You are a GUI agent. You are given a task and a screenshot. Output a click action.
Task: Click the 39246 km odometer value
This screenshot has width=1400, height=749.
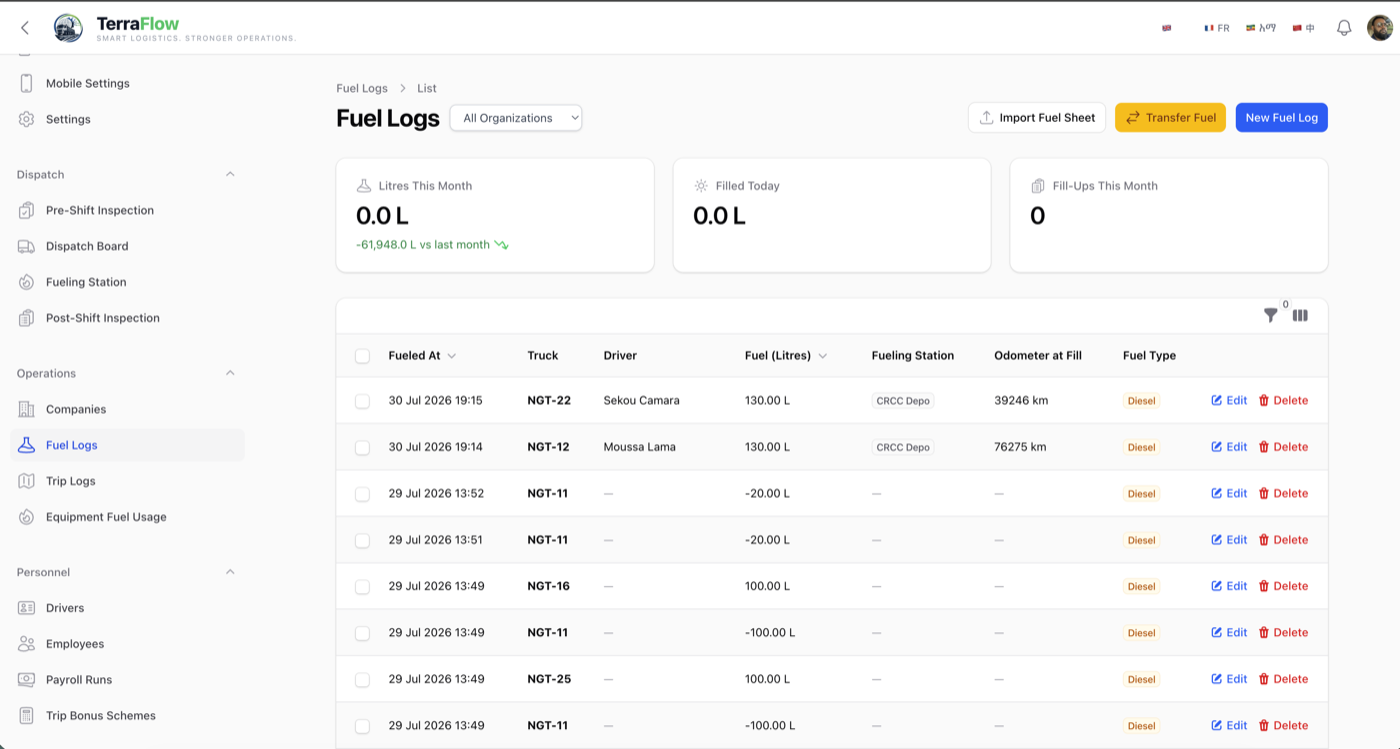tap(1021, 400)
